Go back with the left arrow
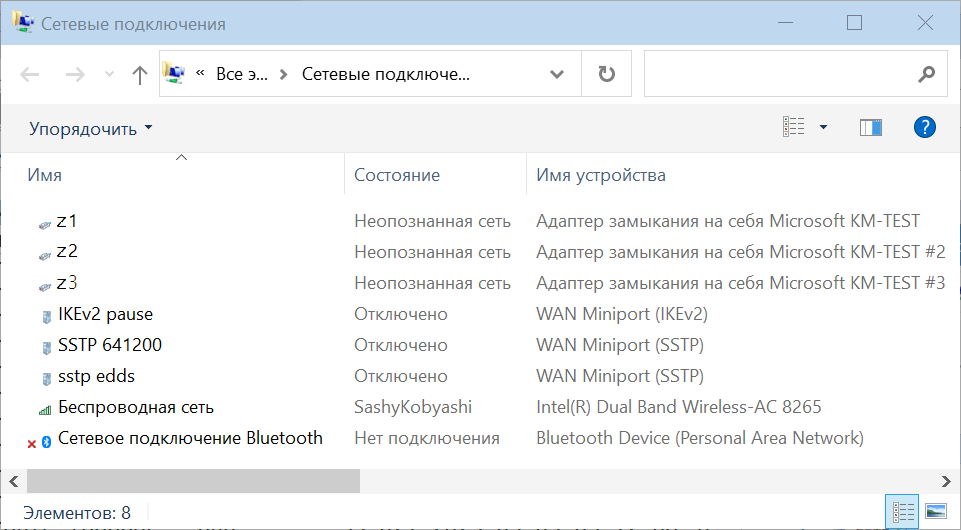 tap(29, 75)
